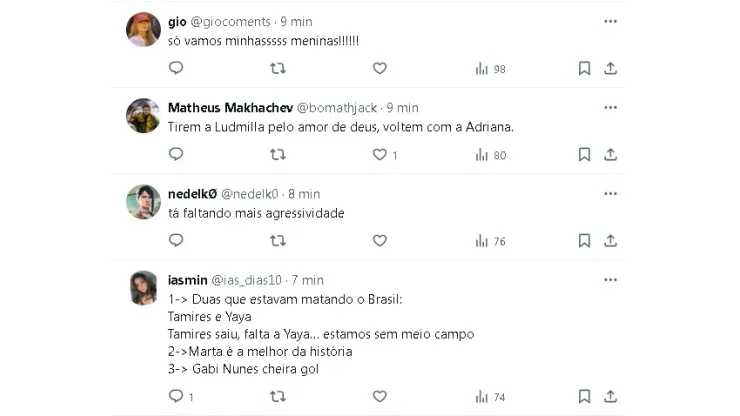The width and height of the screenshot is (740, 416).
Task: Open gio's profile picture
Action: click(143, 29)
